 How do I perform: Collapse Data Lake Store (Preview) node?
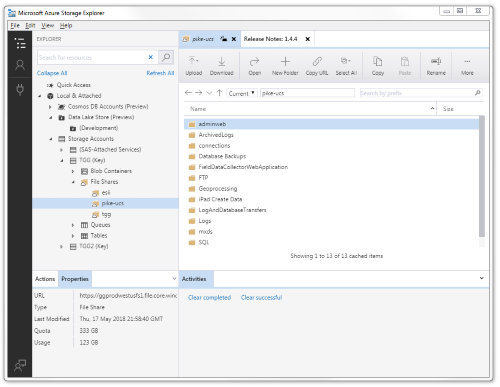[x=51, y=118]
